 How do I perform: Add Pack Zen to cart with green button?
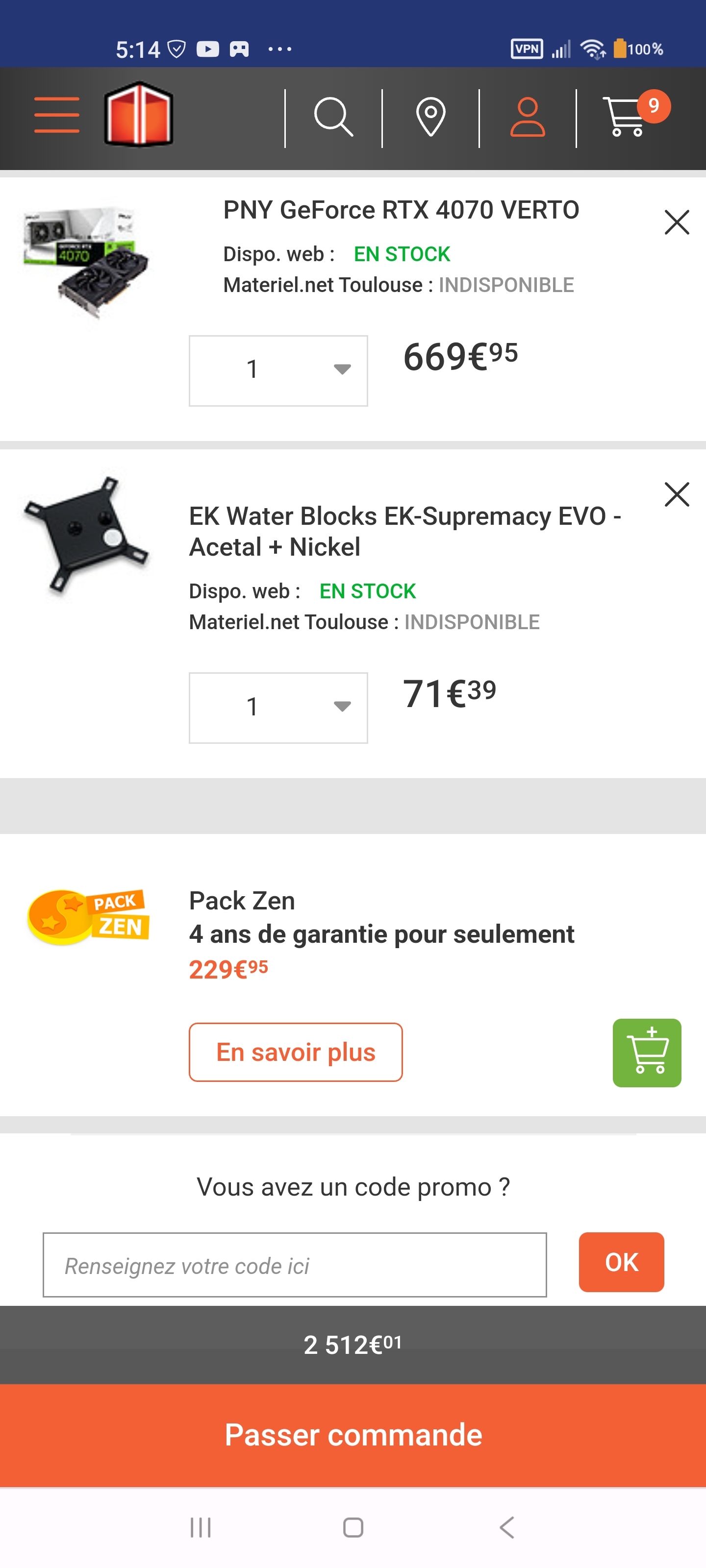click(x=646, y=1053)
